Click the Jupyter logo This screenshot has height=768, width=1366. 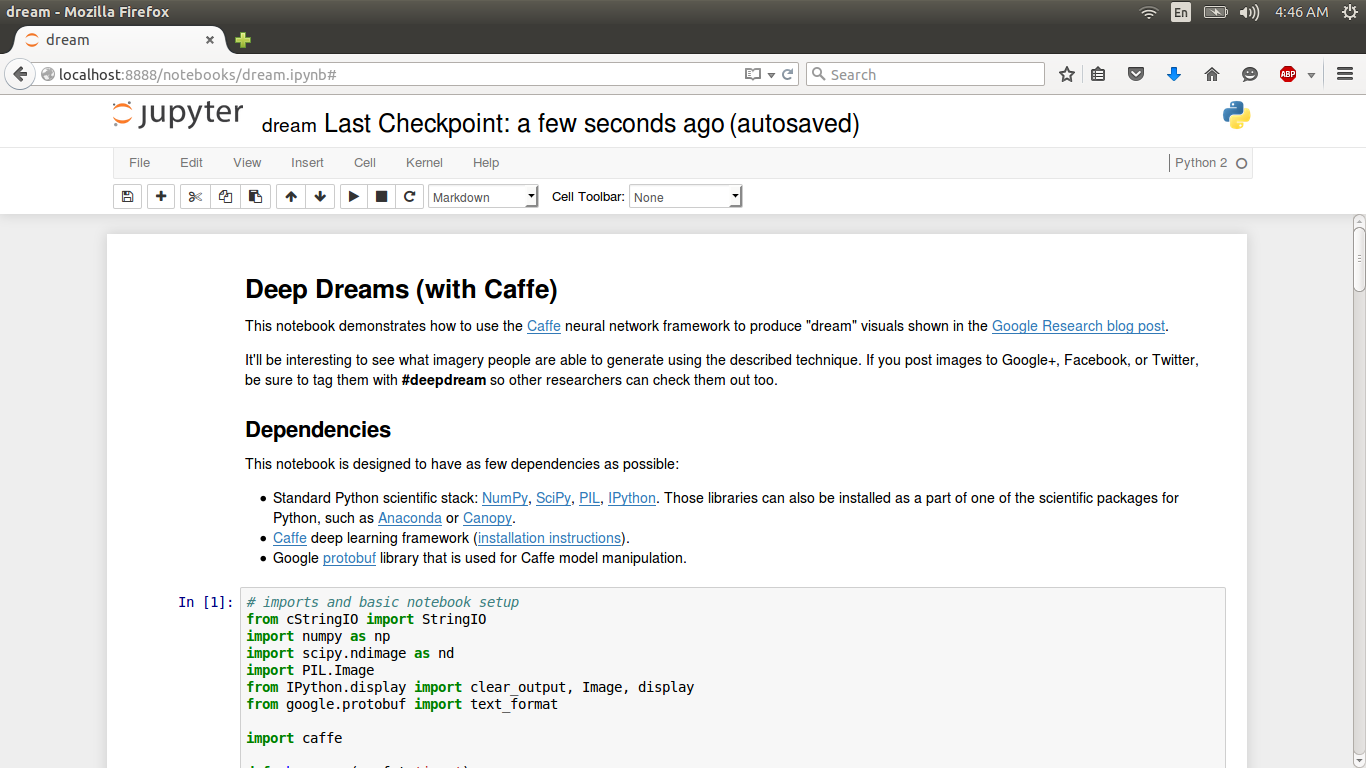coord(178,114)
